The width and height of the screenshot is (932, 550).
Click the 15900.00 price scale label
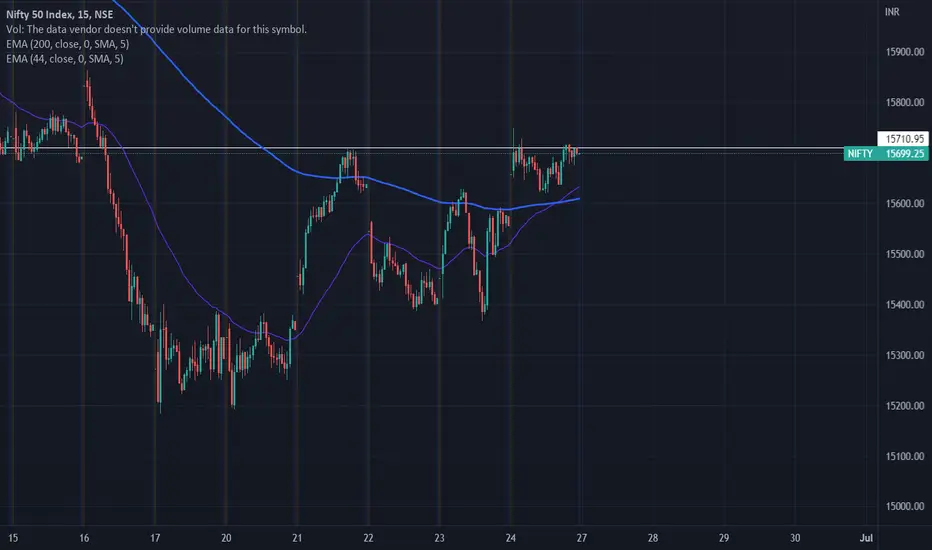point(905,52)
